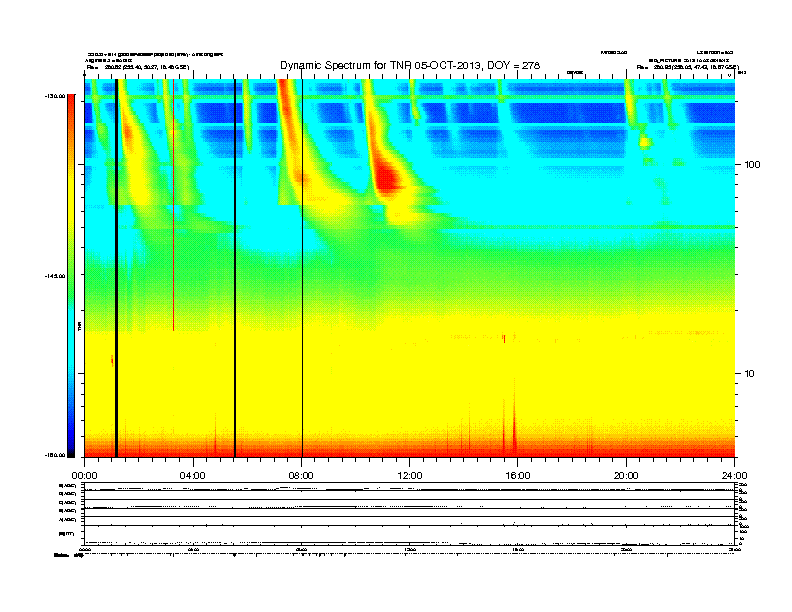The height and width of the screenshot is (612, 792).
Task: Select the 04:00 label on the main time axis
Action: [x=193, y=476]
